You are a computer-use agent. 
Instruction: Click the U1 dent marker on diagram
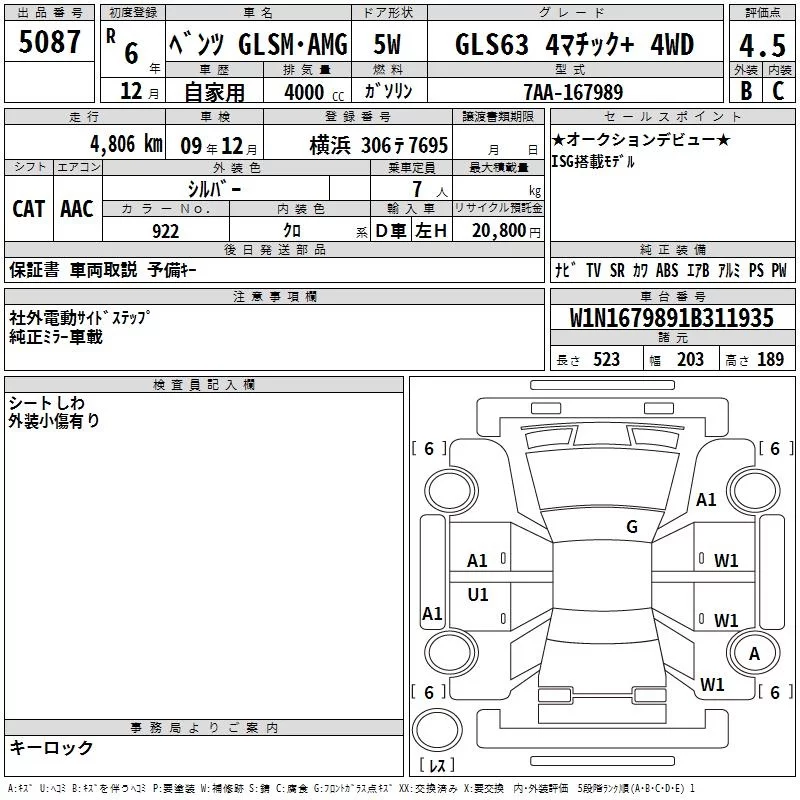[478, 594]
